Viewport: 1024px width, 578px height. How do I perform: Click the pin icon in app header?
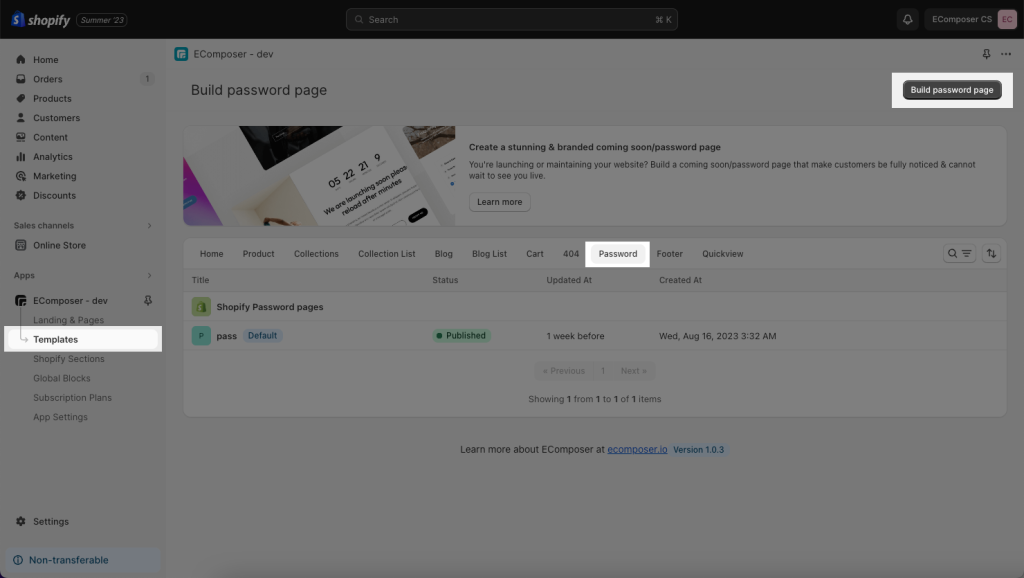(986, 54)
